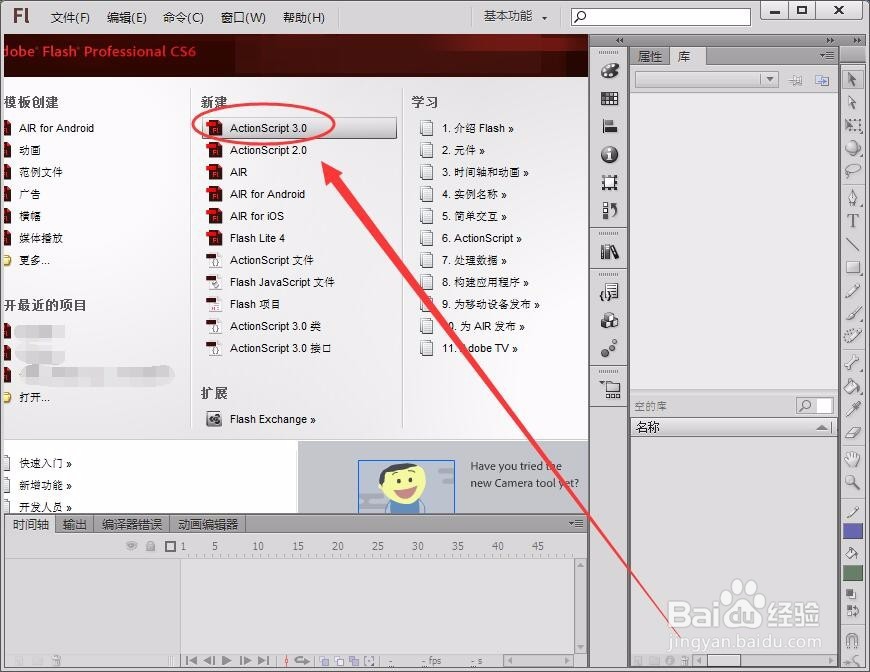Open the Library document dropdown
This screenshot has height=672, width=870.
tap(707, 80)
